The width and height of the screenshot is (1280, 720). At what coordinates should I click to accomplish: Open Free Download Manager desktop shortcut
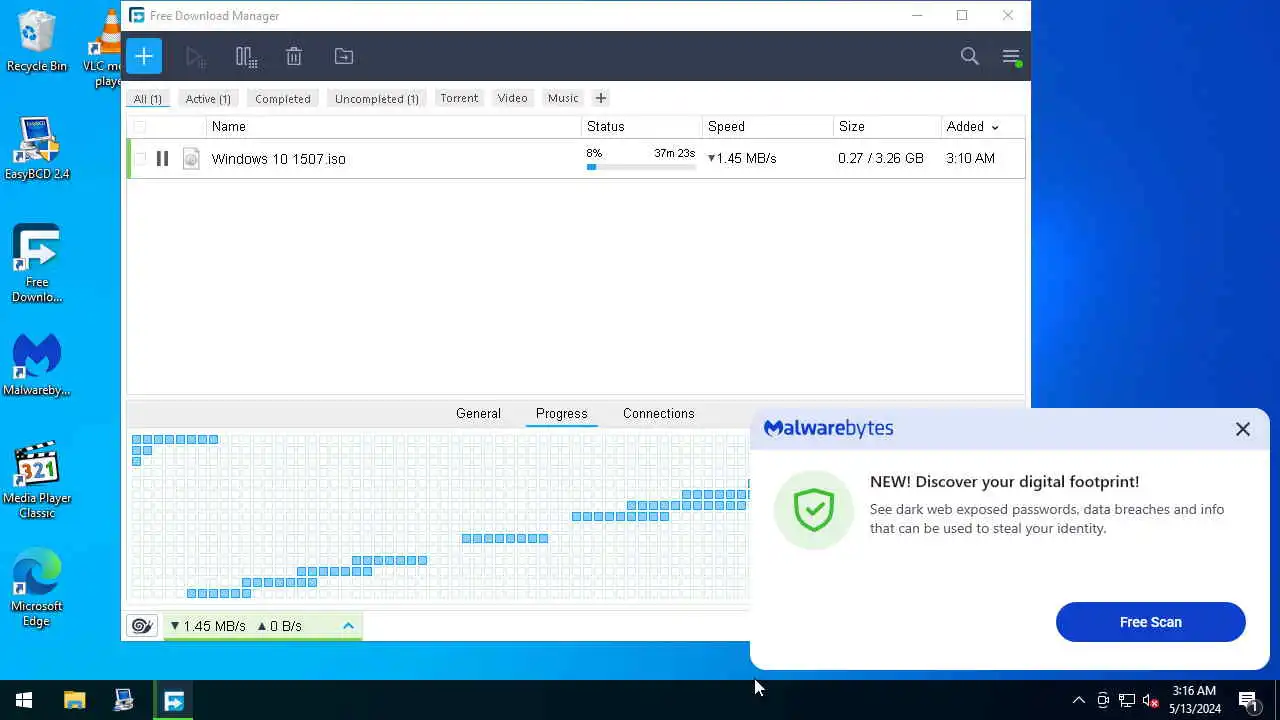(37, 264)
